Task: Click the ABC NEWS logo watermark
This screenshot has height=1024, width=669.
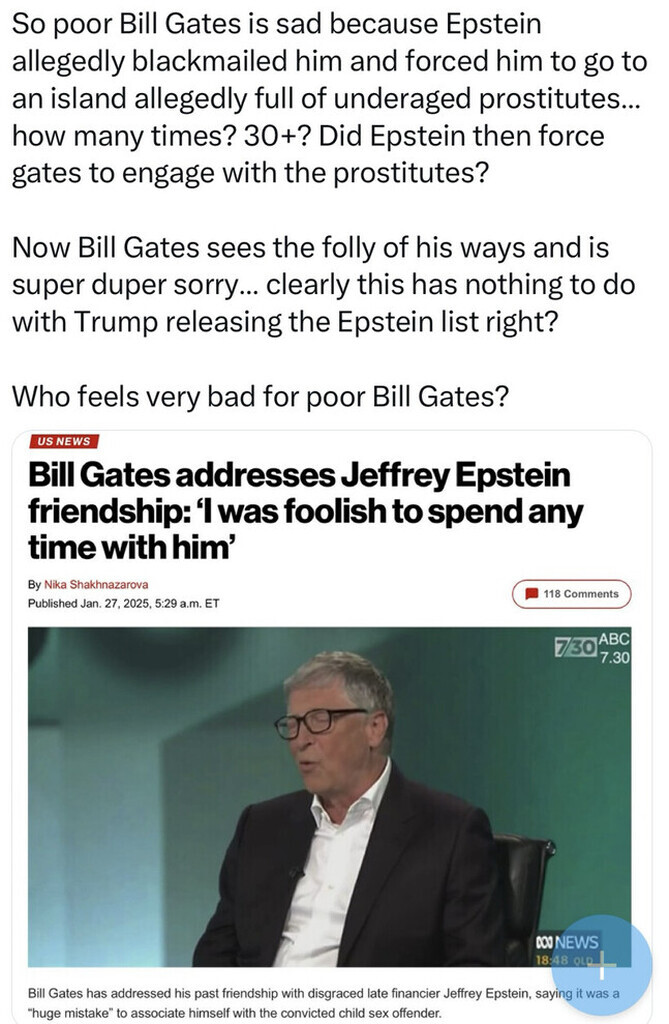Action: tap(566, 942)
